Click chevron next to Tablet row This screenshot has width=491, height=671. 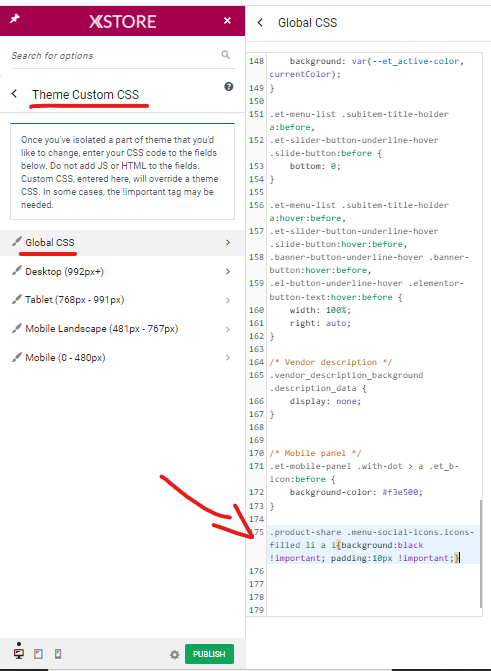(228, 300)
